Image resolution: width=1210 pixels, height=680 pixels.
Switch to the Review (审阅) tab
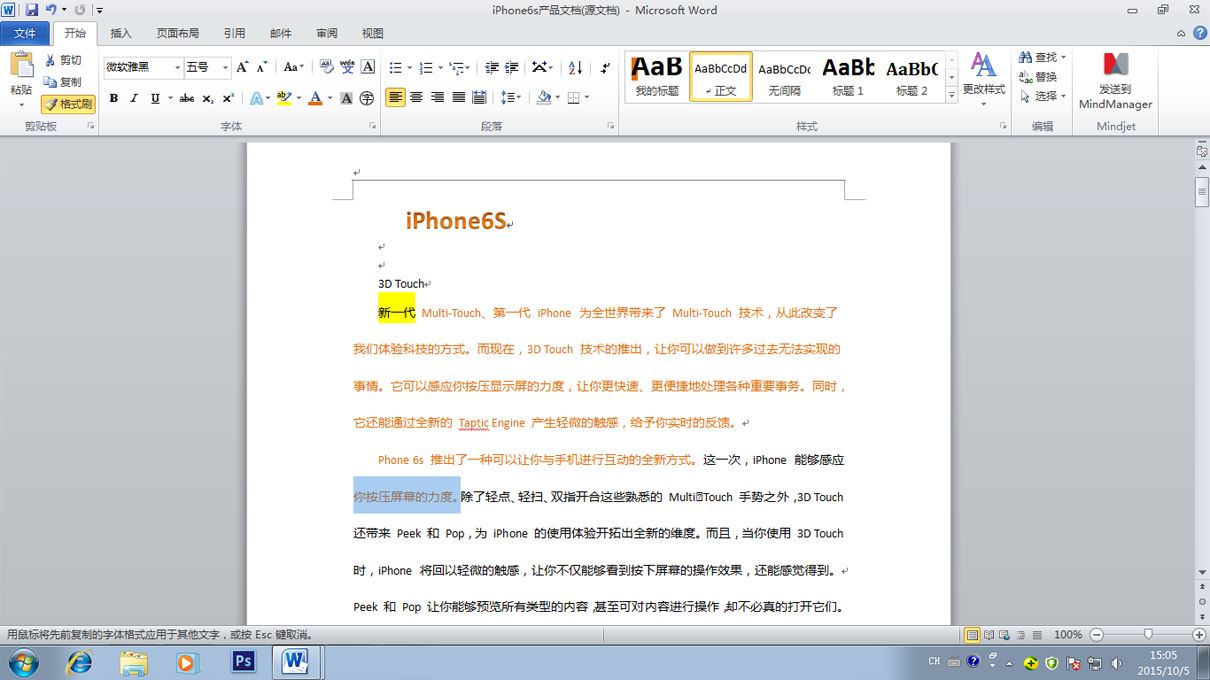pos(327,34)
